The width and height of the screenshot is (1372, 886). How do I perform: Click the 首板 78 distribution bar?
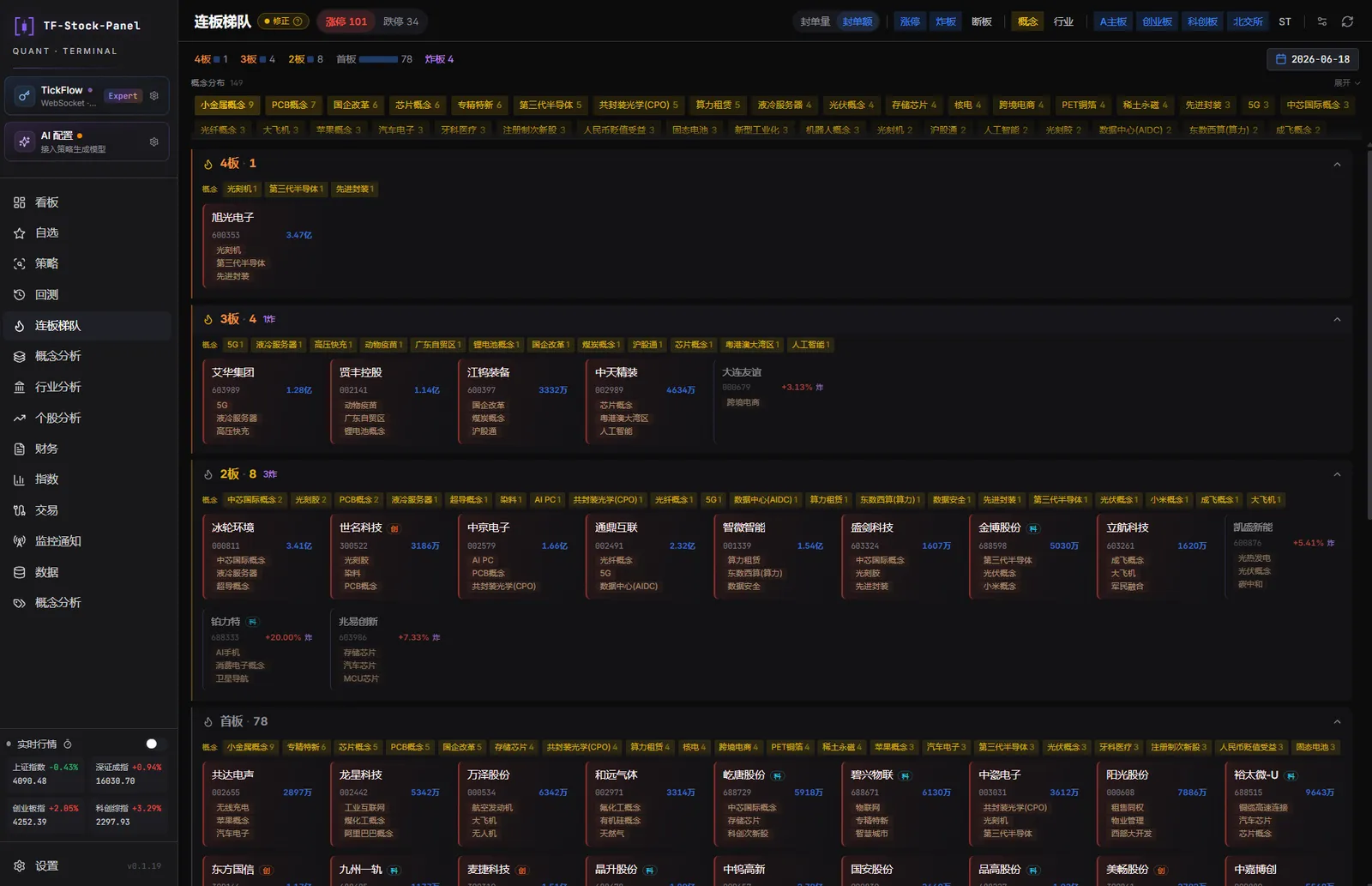[378, 59]
